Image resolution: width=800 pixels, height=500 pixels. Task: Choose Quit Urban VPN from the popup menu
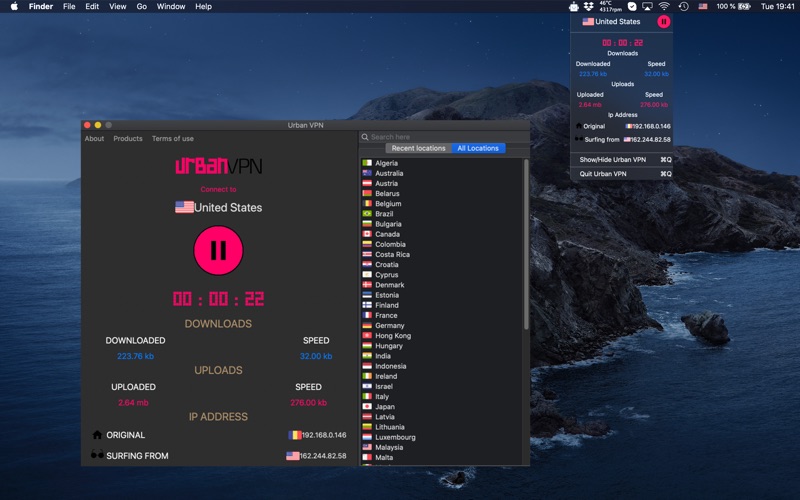coord(621,174)
